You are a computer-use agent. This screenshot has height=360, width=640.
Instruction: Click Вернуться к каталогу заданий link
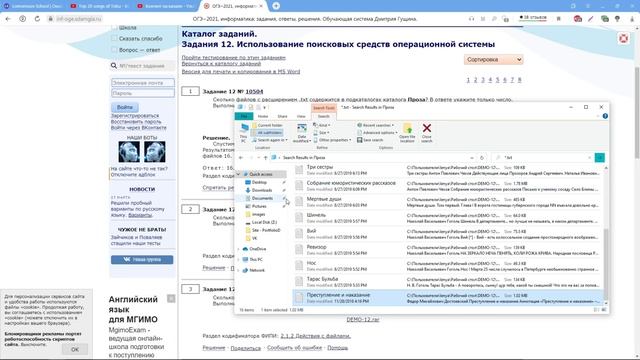click(221, 64)
